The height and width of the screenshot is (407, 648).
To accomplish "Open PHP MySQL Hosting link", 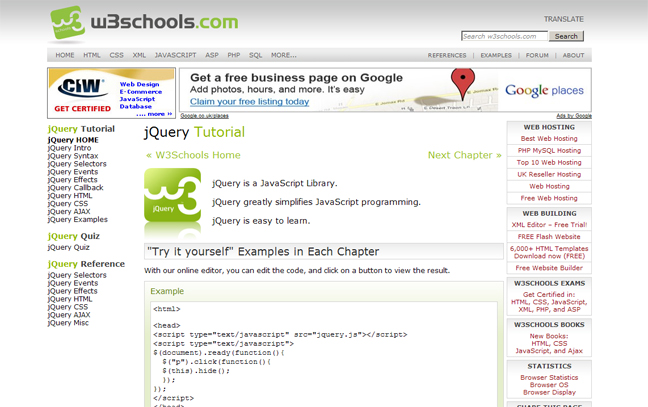I will 549,150.
